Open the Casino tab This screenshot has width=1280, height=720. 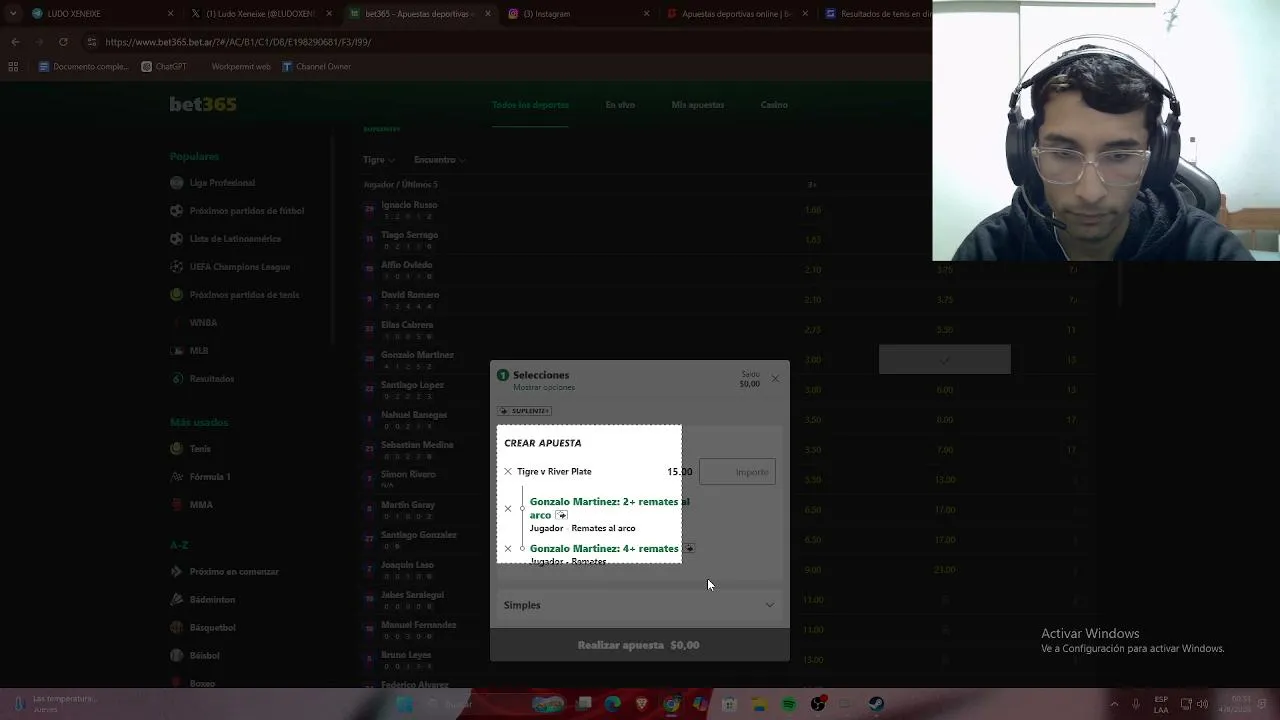774,105
